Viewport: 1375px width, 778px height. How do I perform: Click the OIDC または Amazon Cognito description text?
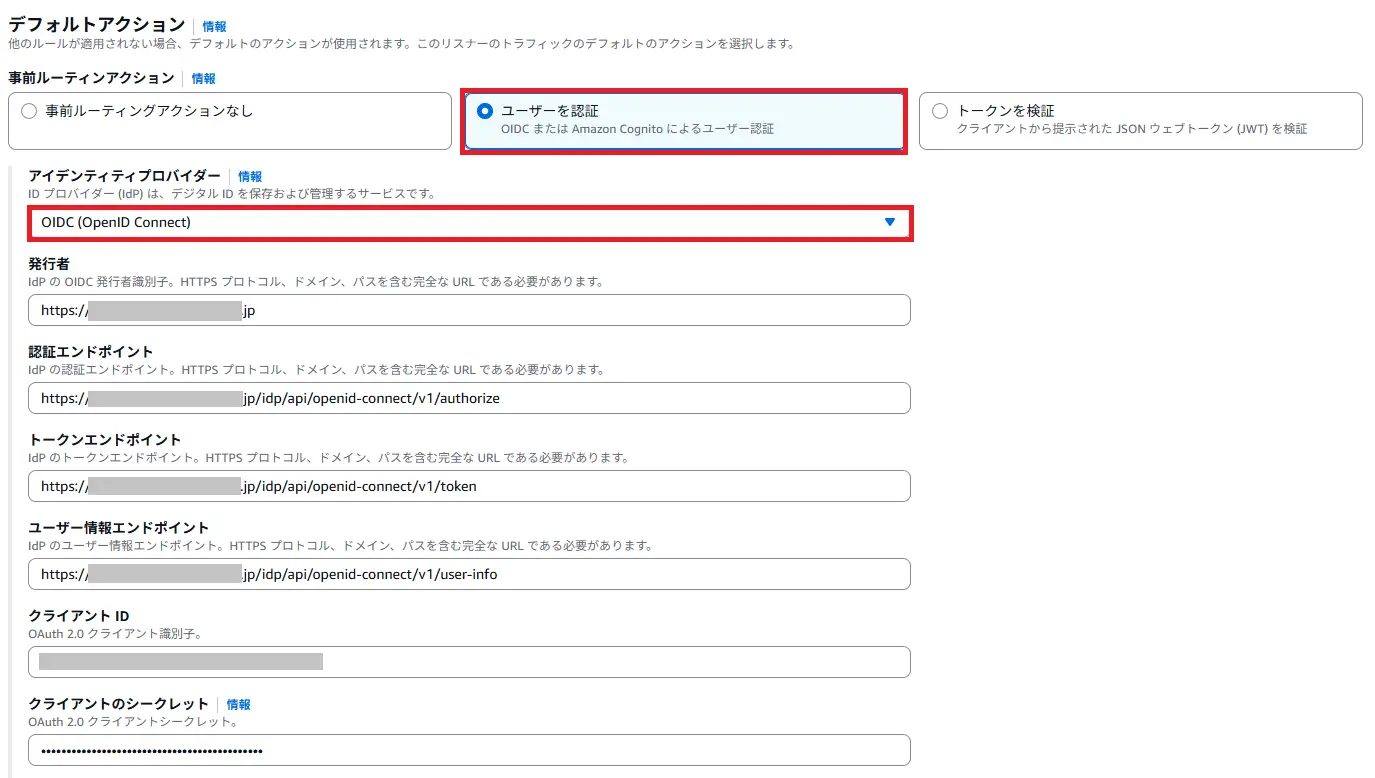point(637,129)
